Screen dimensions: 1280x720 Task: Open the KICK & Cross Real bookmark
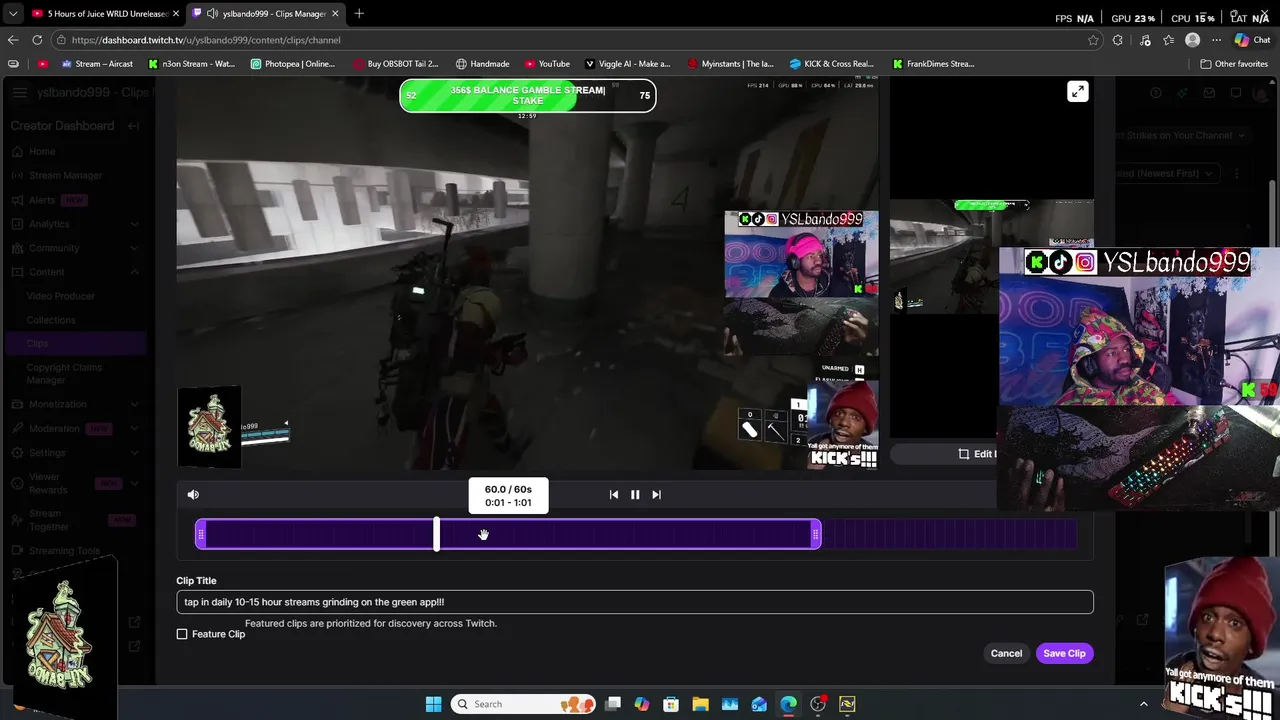click(832, 64)
